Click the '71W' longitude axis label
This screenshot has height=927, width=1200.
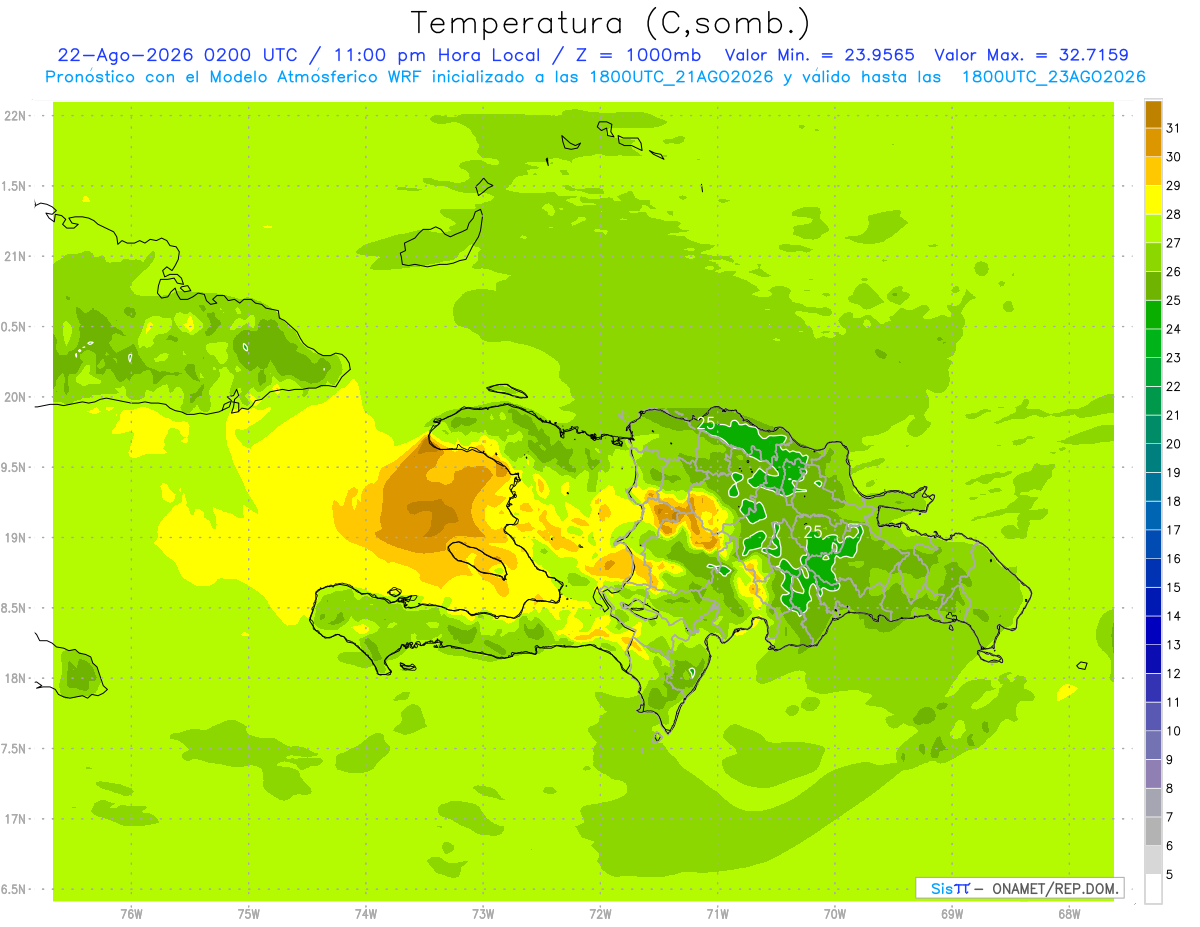point(717,914)
